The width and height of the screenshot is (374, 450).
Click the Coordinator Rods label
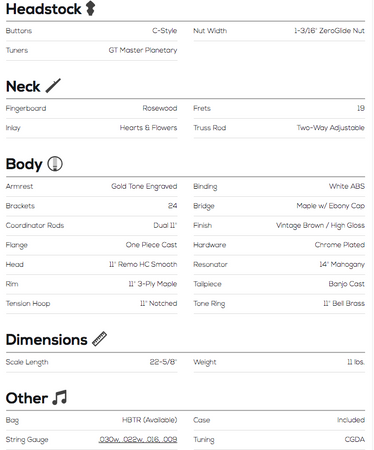(35, 225)
